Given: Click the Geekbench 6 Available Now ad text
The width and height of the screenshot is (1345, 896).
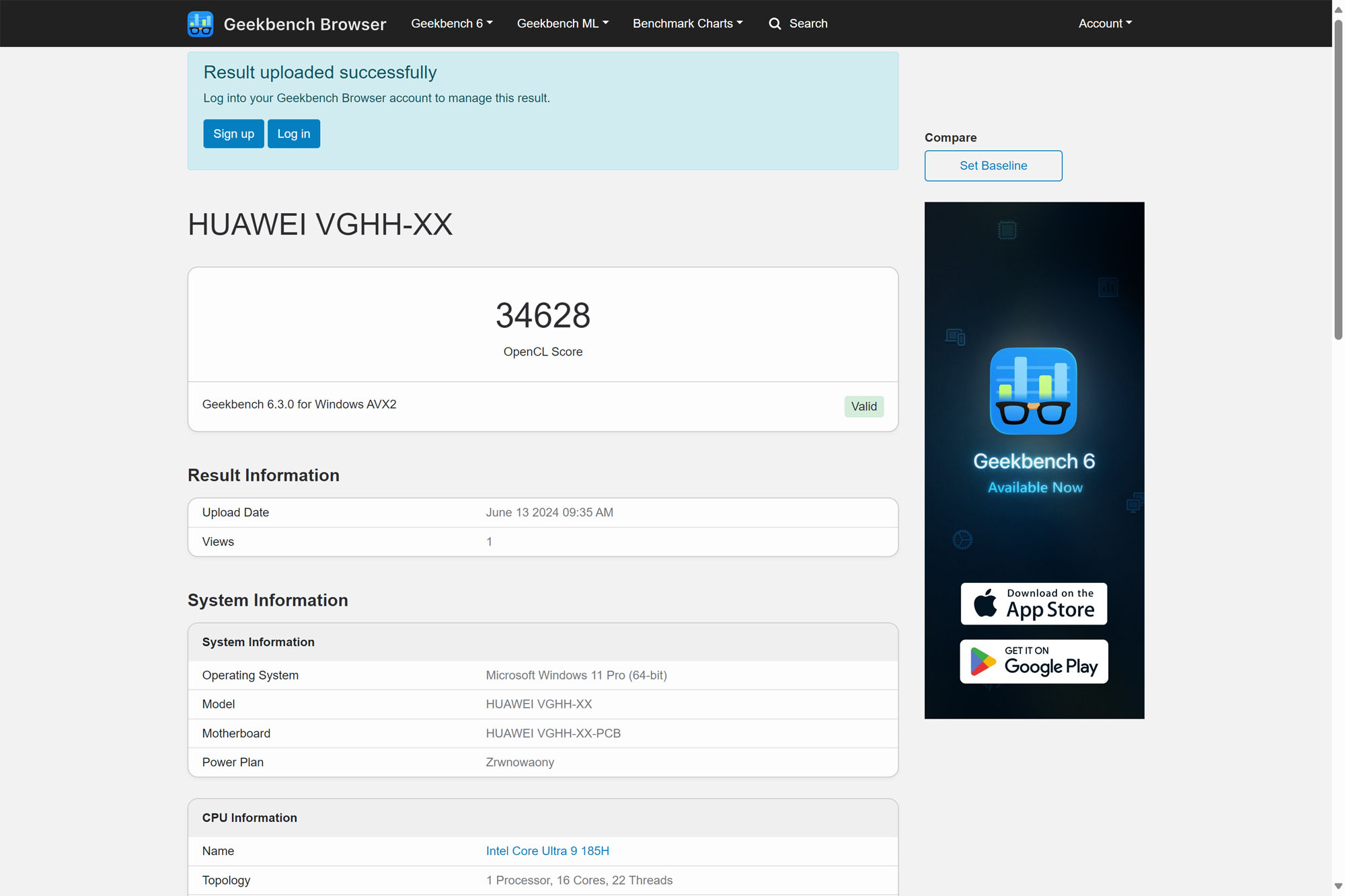Looking at the screenshot, I should click(1034, 473).
